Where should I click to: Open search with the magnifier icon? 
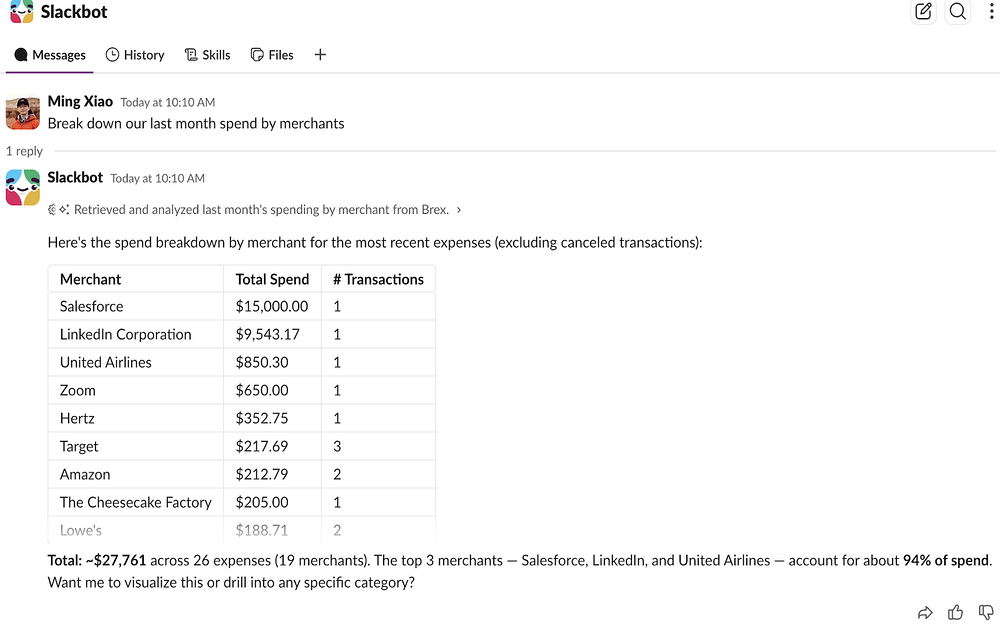point(957,11)
